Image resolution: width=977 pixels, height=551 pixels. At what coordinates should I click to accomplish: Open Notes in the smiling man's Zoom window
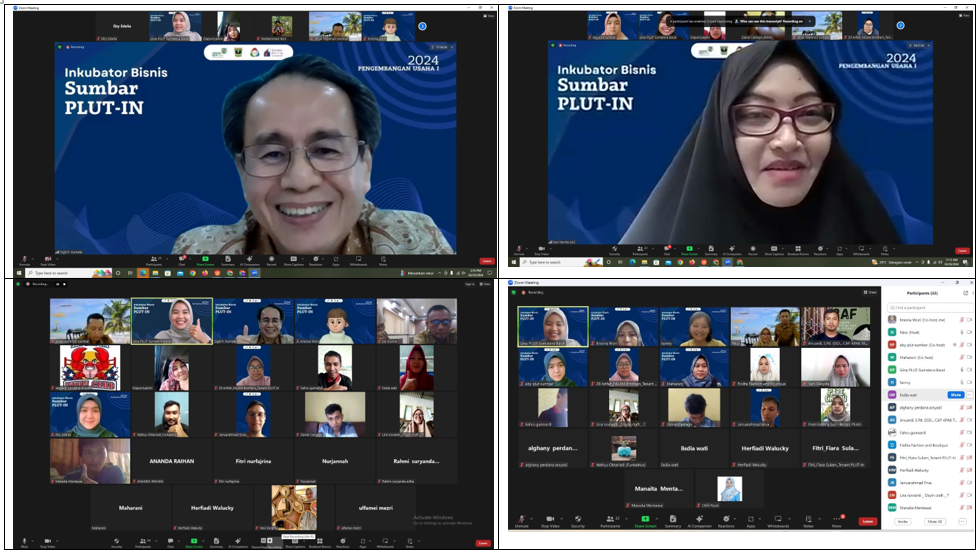383,261
